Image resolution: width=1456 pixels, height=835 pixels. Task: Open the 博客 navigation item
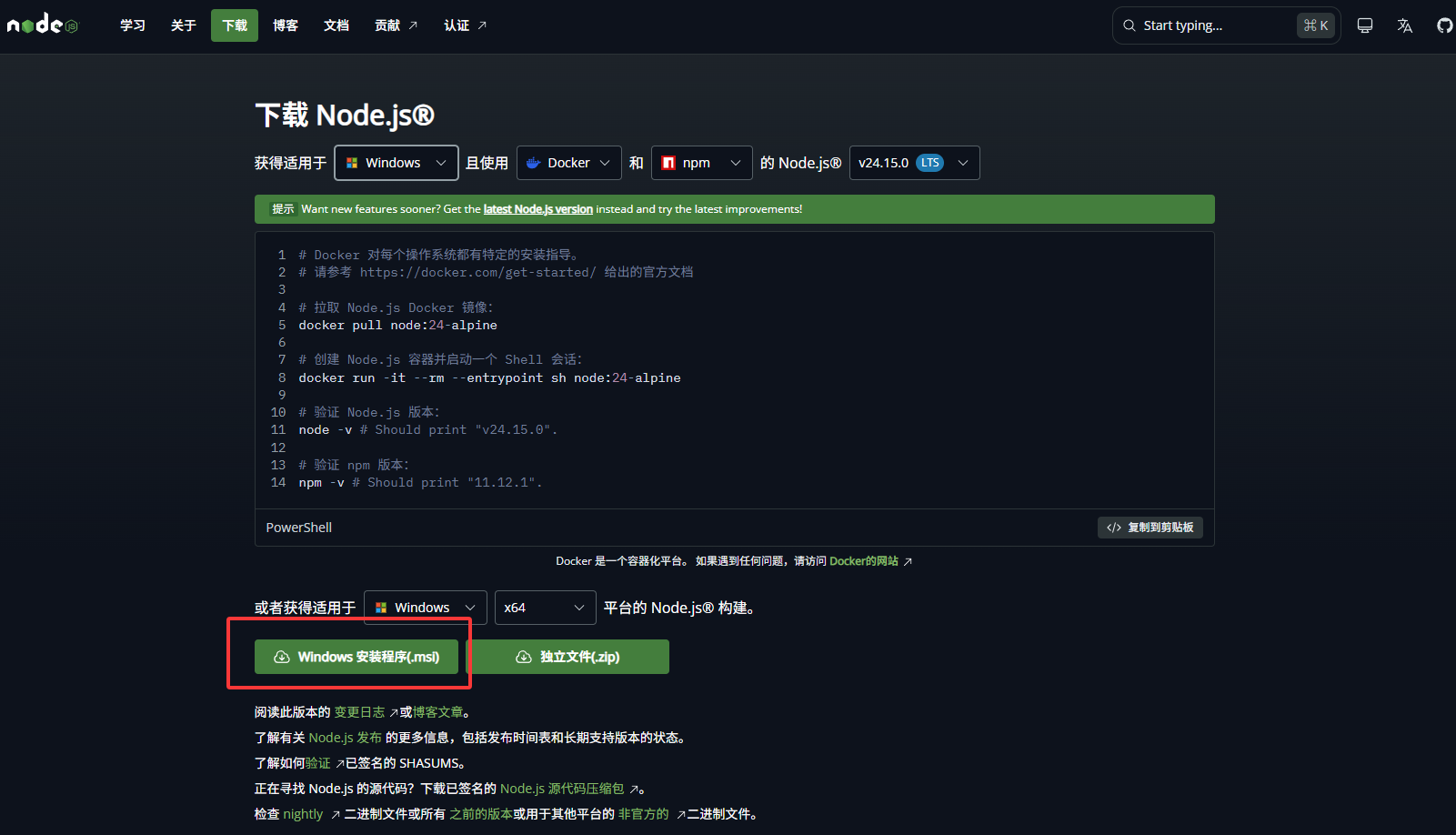(286, 25)
